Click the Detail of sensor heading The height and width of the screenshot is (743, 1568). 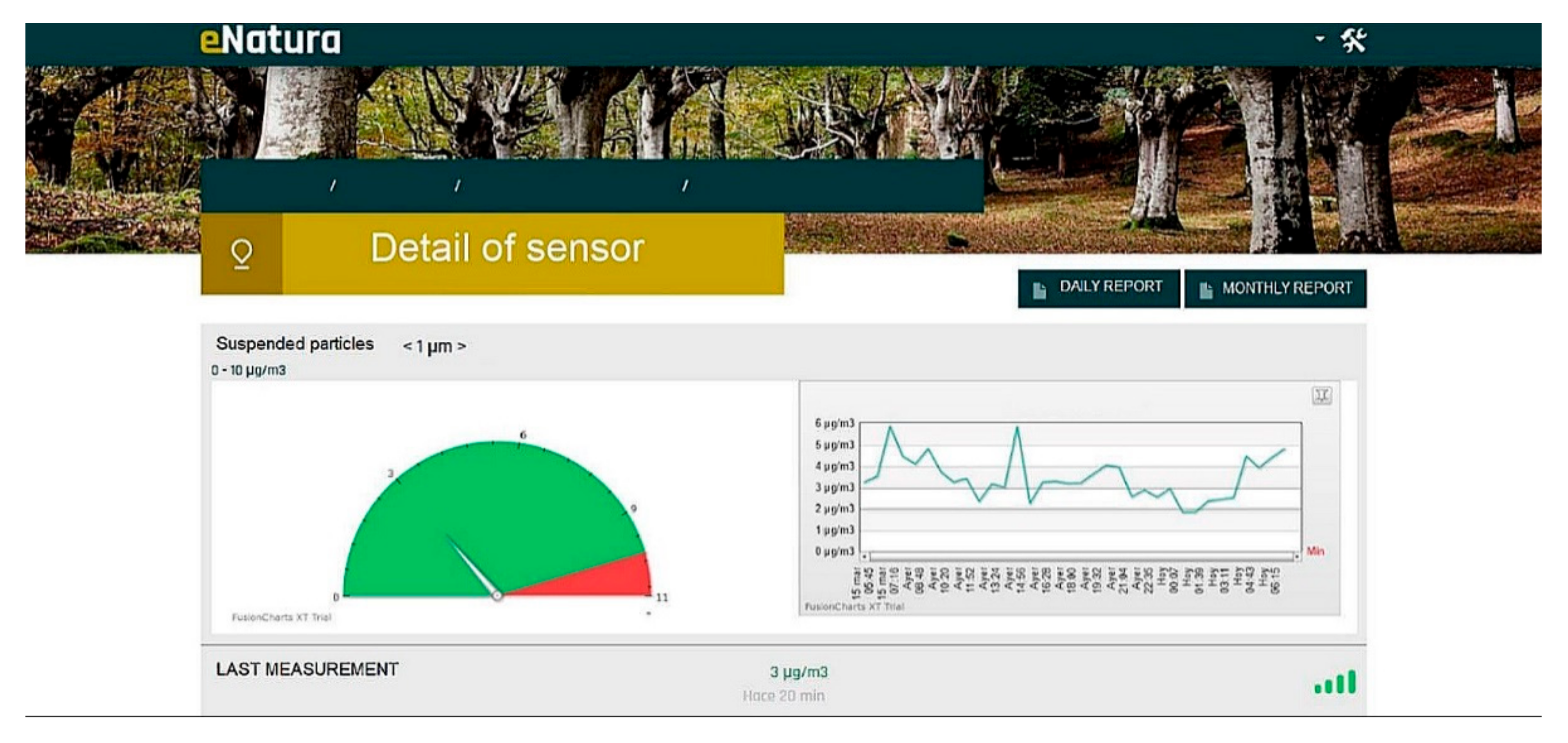[507, 249]
